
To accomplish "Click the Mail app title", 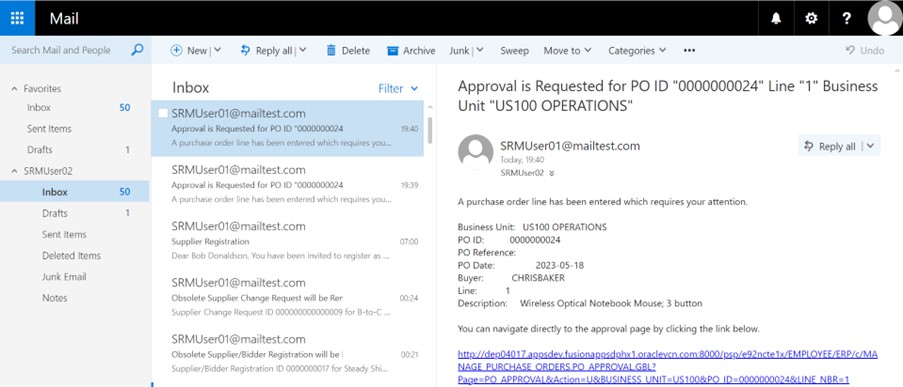I will click(64, 18).
